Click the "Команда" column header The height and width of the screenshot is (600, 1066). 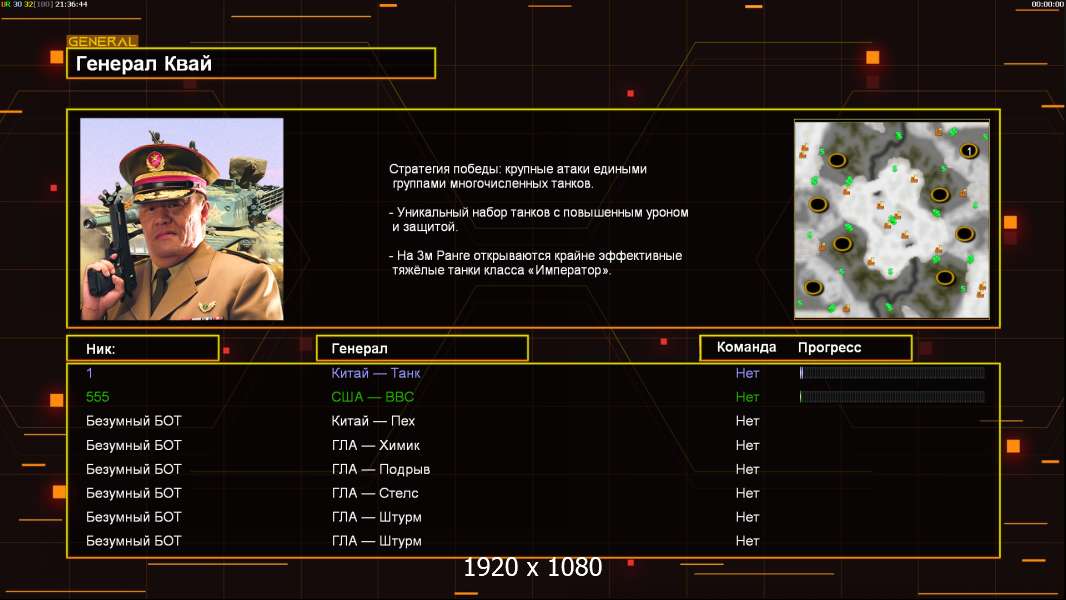click(x=746, y=348)
